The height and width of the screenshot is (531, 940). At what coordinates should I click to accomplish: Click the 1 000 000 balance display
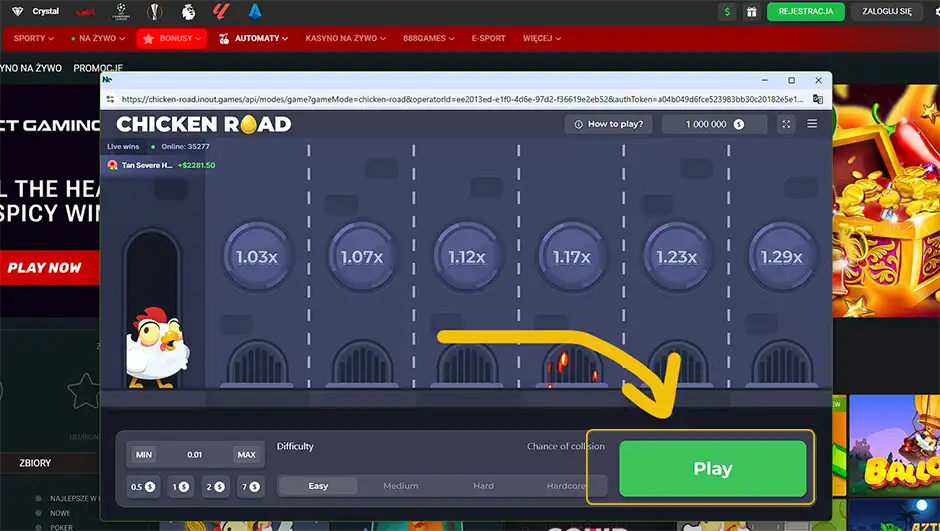(714, 124)
